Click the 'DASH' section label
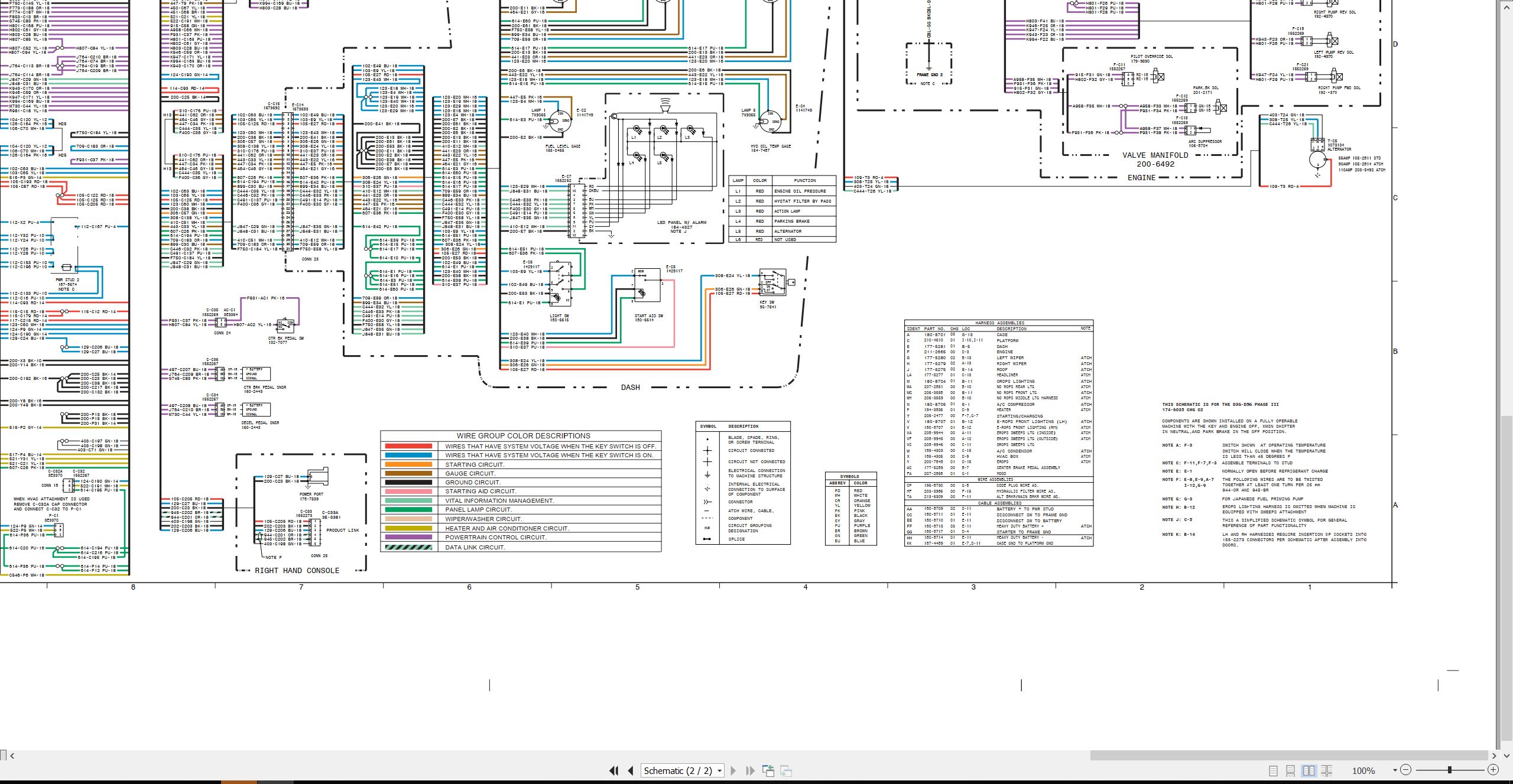Screen dimensions: 1513x784 pos(630,388)
